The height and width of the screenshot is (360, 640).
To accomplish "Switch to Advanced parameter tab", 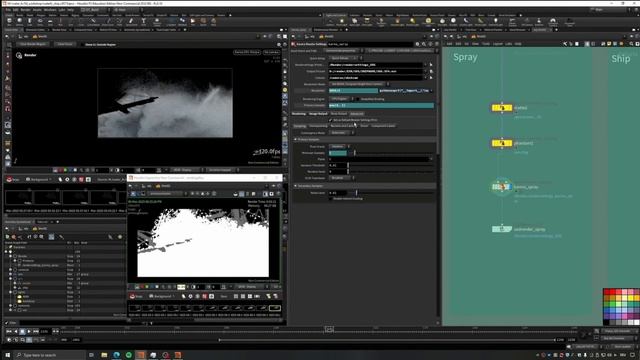I will tap(357, 113).
